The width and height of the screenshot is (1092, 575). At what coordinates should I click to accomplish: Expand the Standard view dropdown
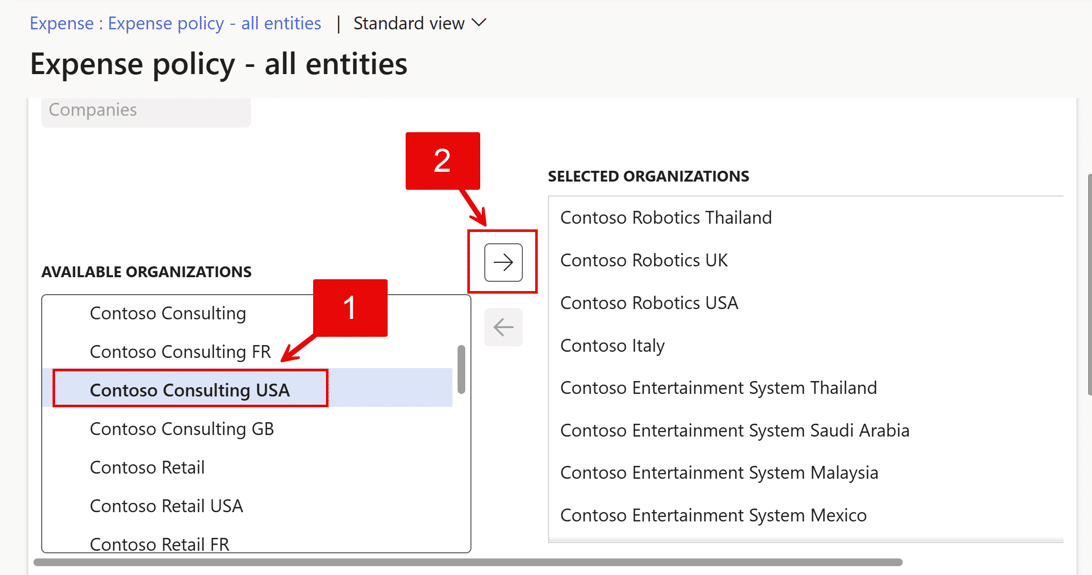tap(420, 23)
